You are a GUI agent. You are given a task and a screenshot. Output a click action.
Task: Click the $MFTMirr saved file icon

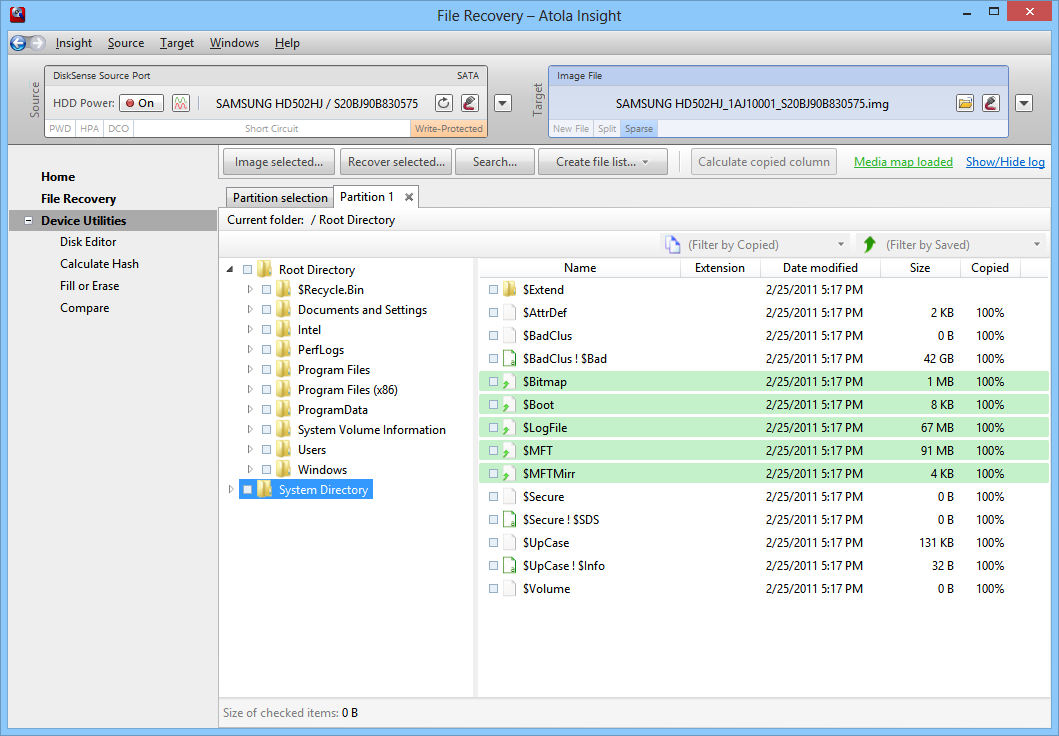(x=508, y=473)
